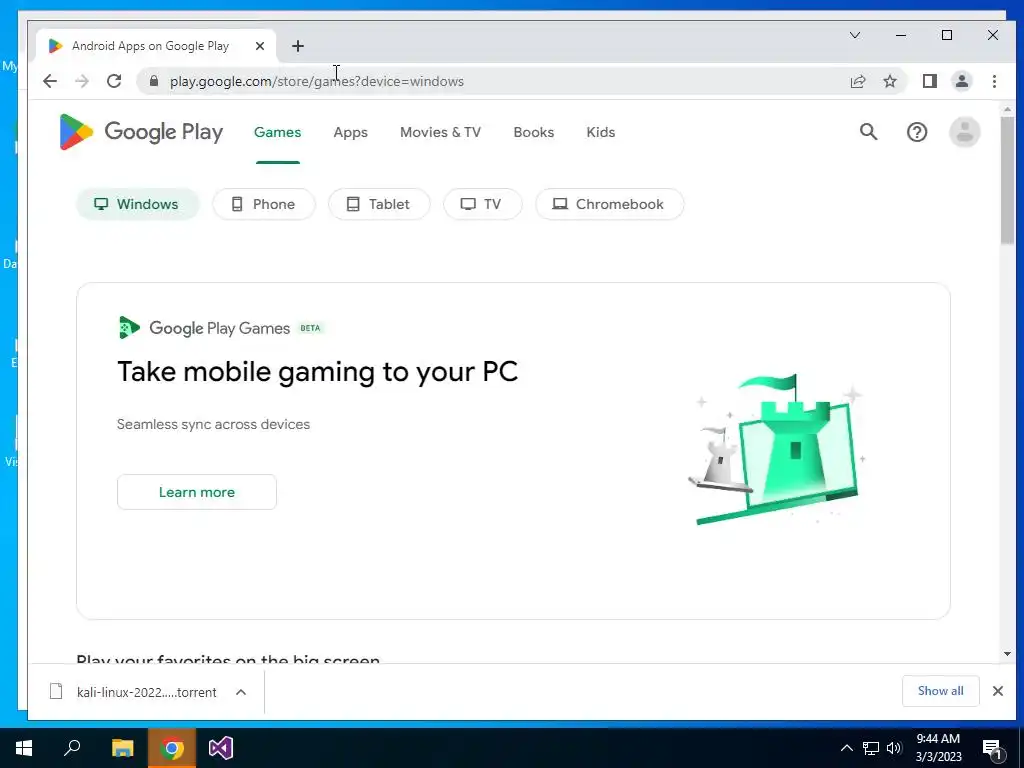Open the kali-linux torrent download

[134, 692]
